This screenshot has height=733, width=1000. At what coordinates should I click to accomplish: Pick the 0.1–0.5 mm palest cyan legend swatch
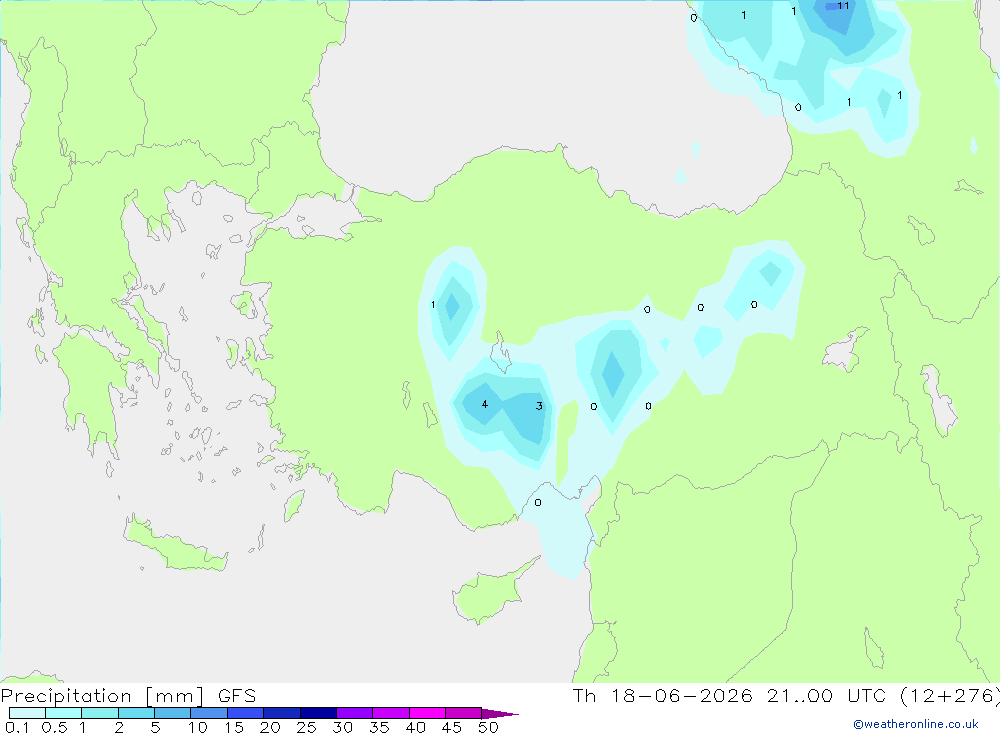pos(27,713)
